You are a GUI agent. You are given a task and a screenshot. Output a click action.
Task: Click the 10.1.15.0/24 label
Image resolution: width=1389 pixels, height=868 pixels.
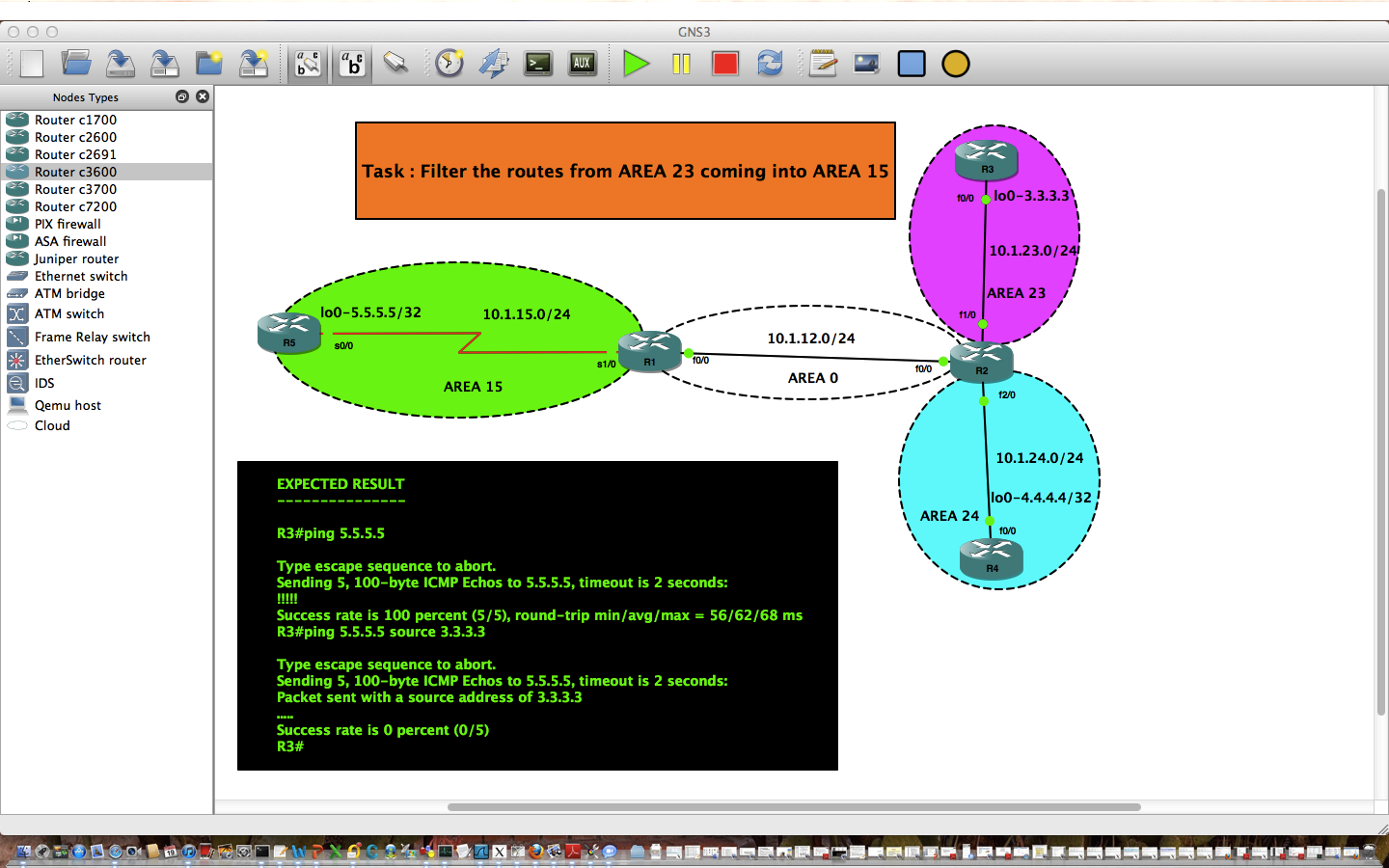527,314
